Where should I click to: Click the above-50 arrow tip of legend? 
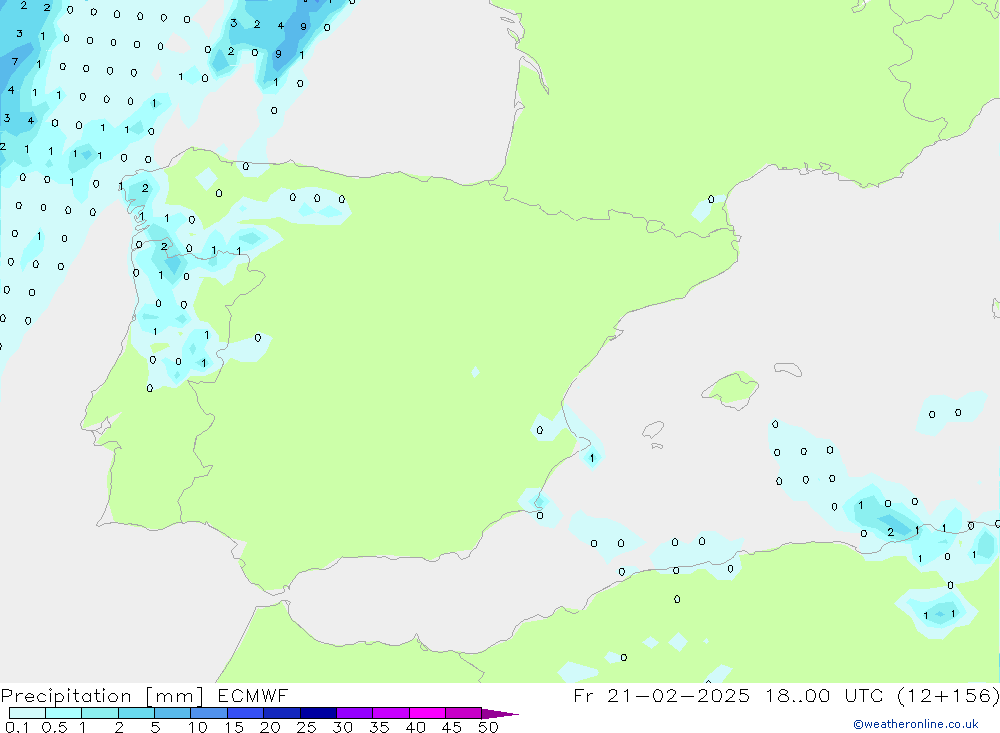point(501,713)
